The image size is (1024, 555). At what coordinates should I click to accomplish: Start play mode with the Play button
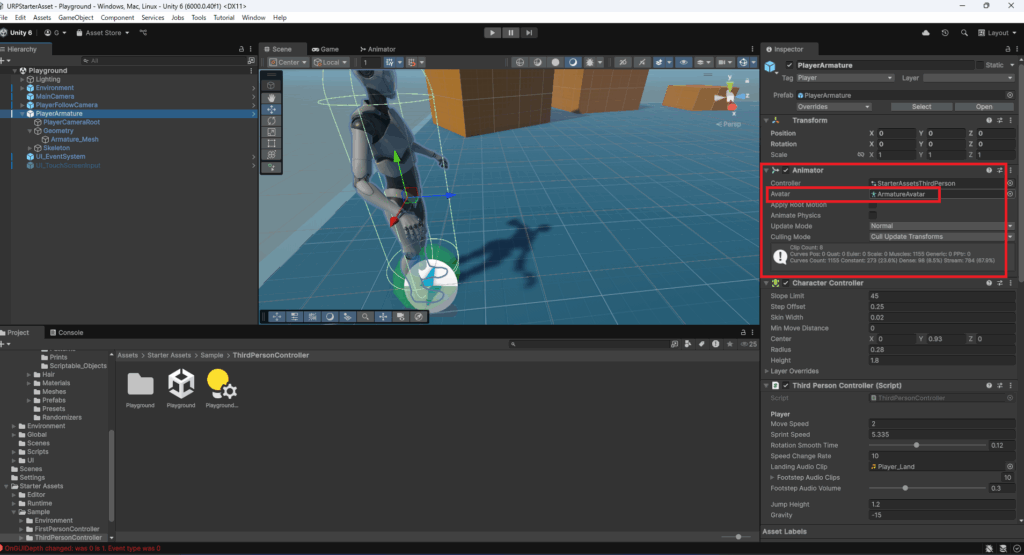(x=492, y=33)
